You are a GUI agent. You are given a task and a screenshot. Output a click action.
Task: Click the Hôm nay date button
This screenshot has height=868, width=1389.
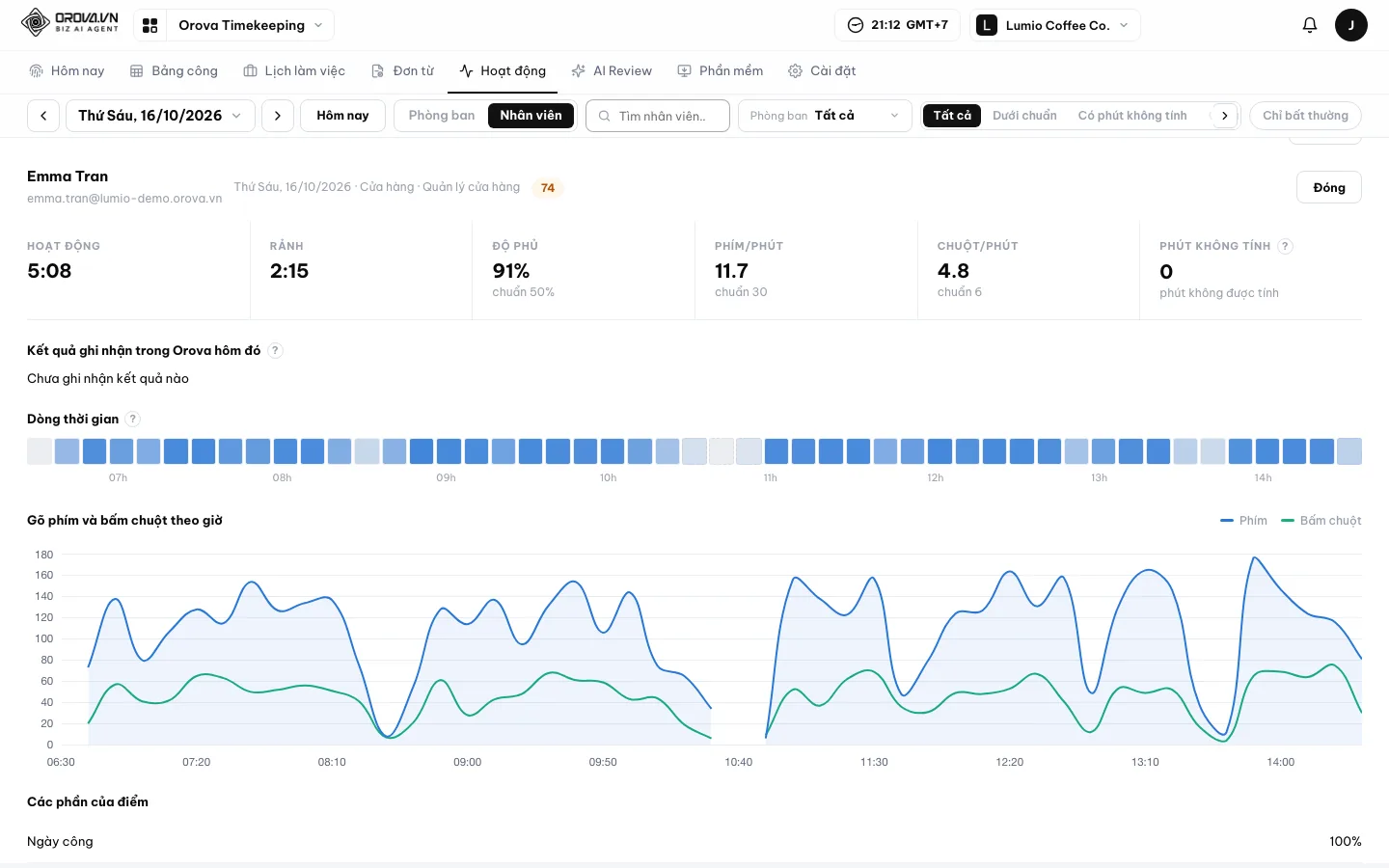[342, 116]
